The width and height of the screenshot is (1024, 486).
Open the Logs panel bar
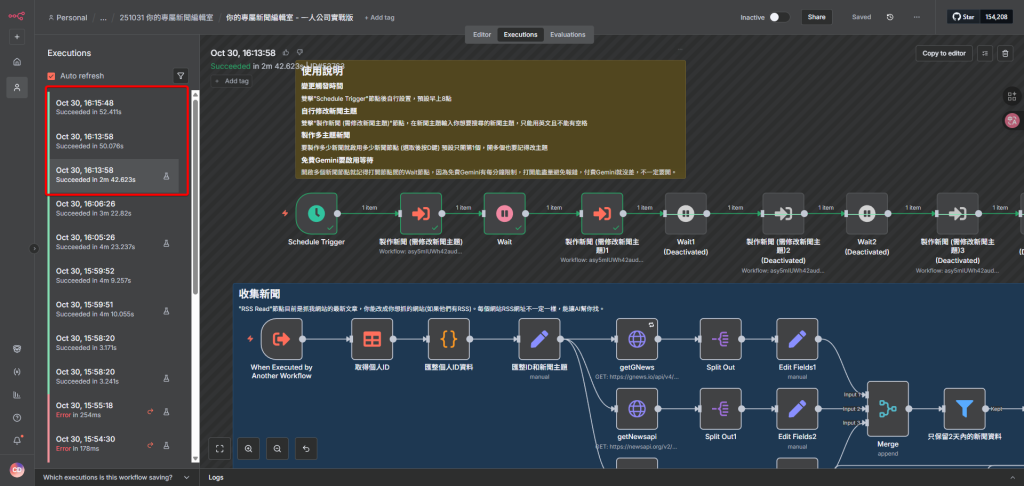coord(611,478)
